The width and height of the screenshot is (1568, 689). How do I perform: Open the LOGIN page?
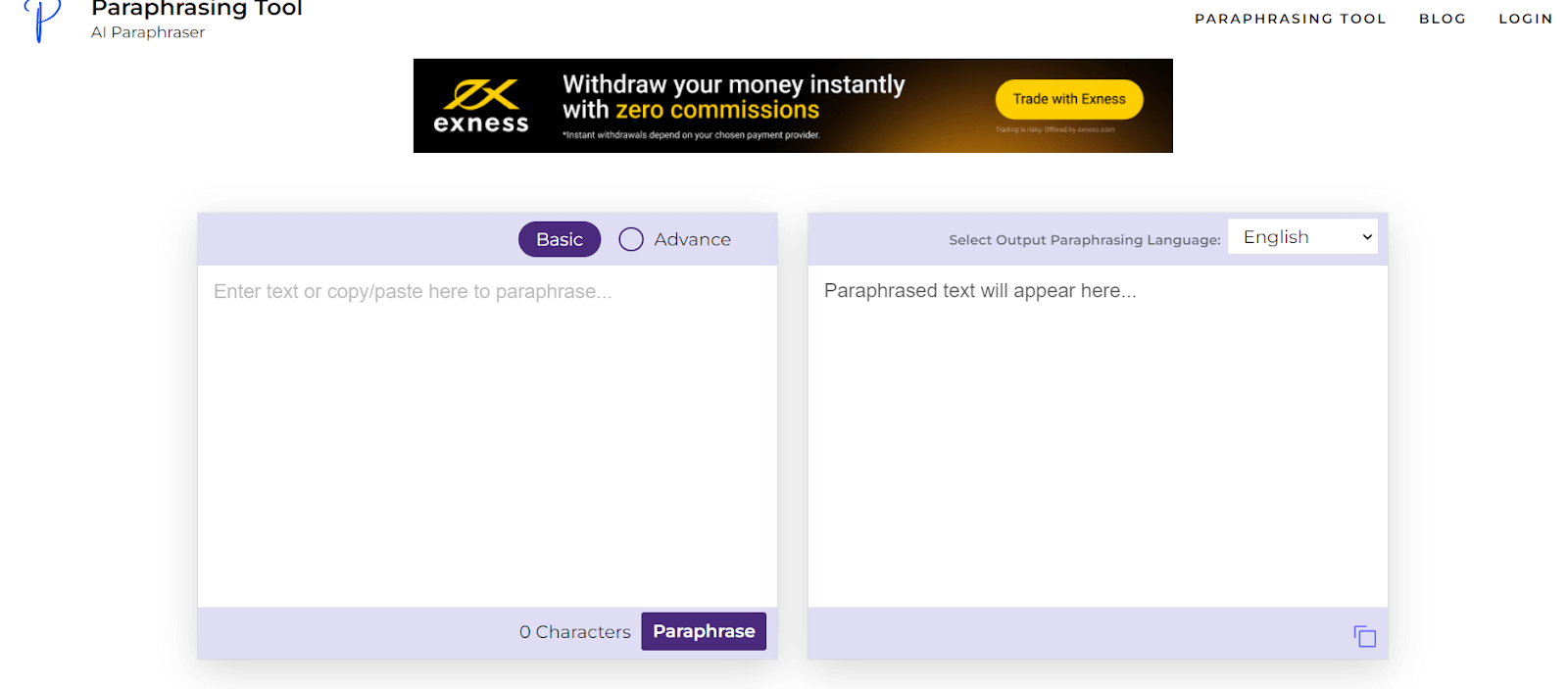[1525, 19]
